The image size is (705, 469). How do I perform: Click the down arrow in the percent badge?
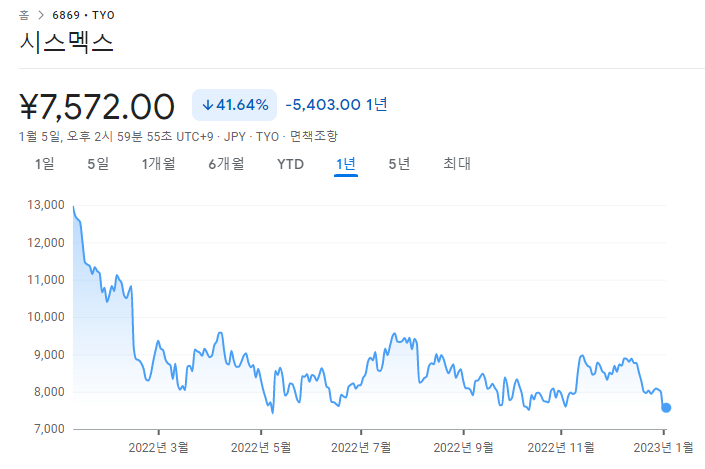[x=207, y=105]
